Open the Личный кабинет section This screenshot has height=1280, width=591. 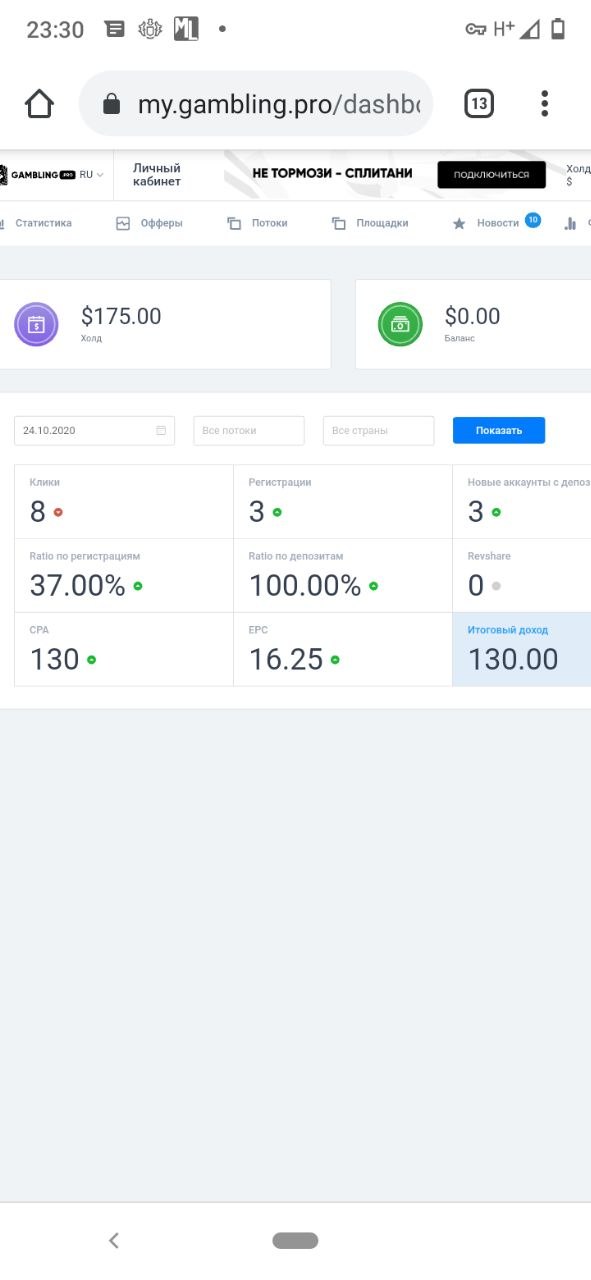click(x=157, y=174)
